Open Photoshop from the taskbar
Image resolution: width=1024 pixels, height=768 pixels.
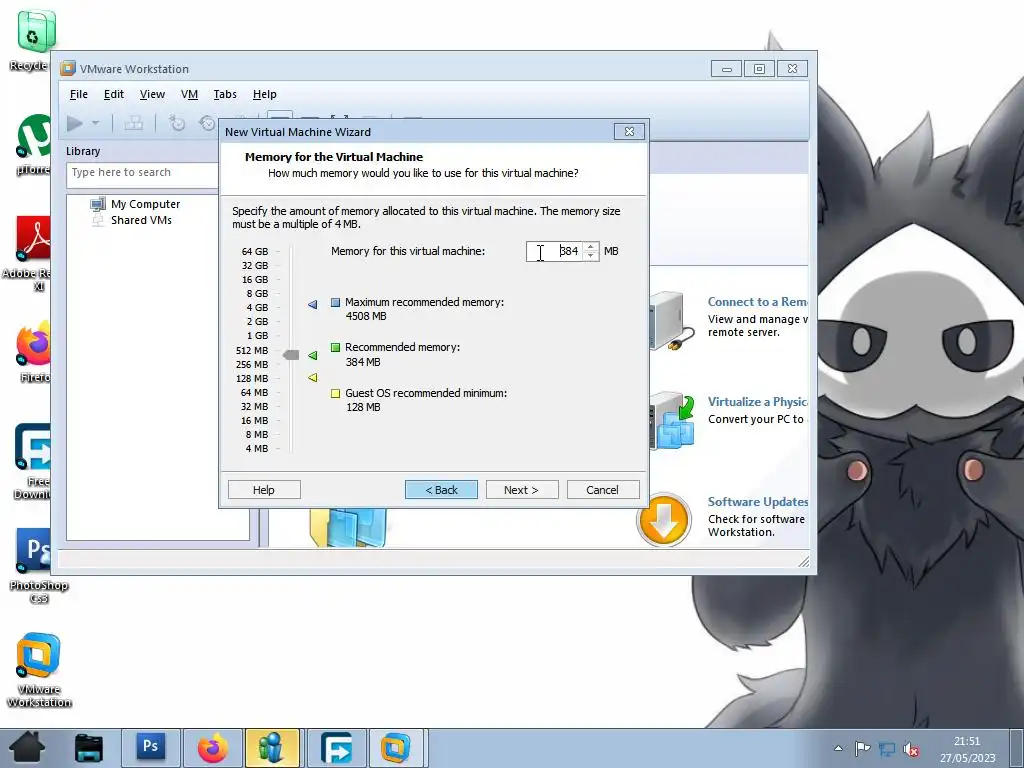150,748
